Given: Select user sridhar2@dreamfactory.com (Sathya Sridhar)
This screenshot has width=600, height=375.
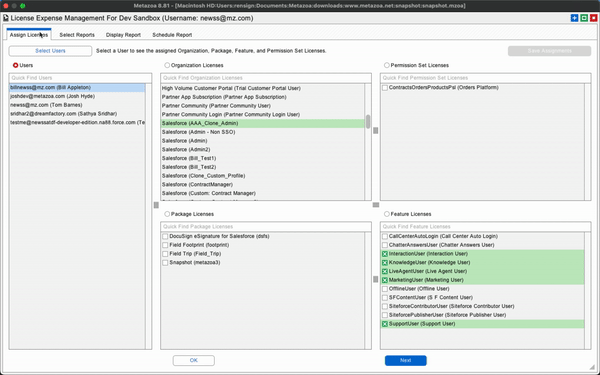Looking at the screenshot, I should click(x=77, y=114).
